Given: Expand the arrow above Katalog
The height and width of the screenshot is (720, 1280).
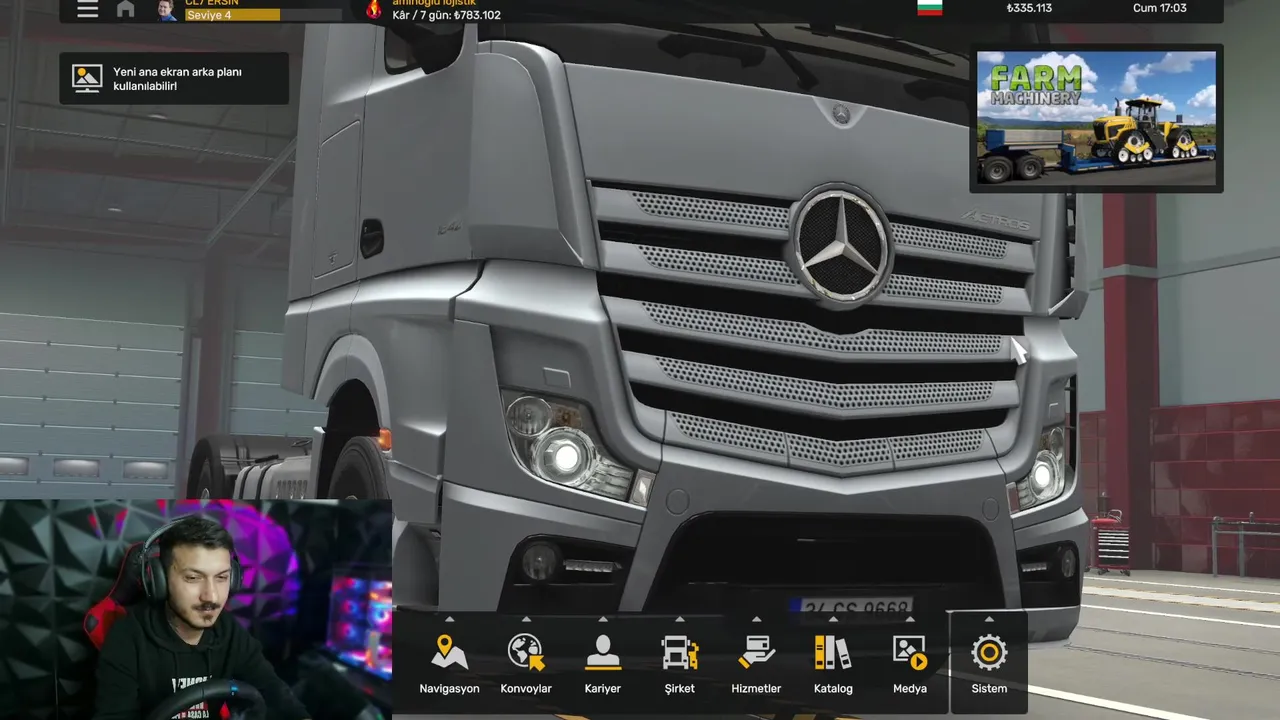Looking at the screenshot, I should coord(833,619).
